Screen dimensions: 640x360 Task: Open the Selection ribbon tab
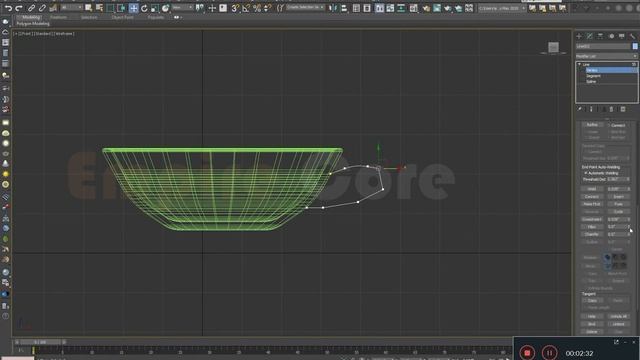coord(89,18)
